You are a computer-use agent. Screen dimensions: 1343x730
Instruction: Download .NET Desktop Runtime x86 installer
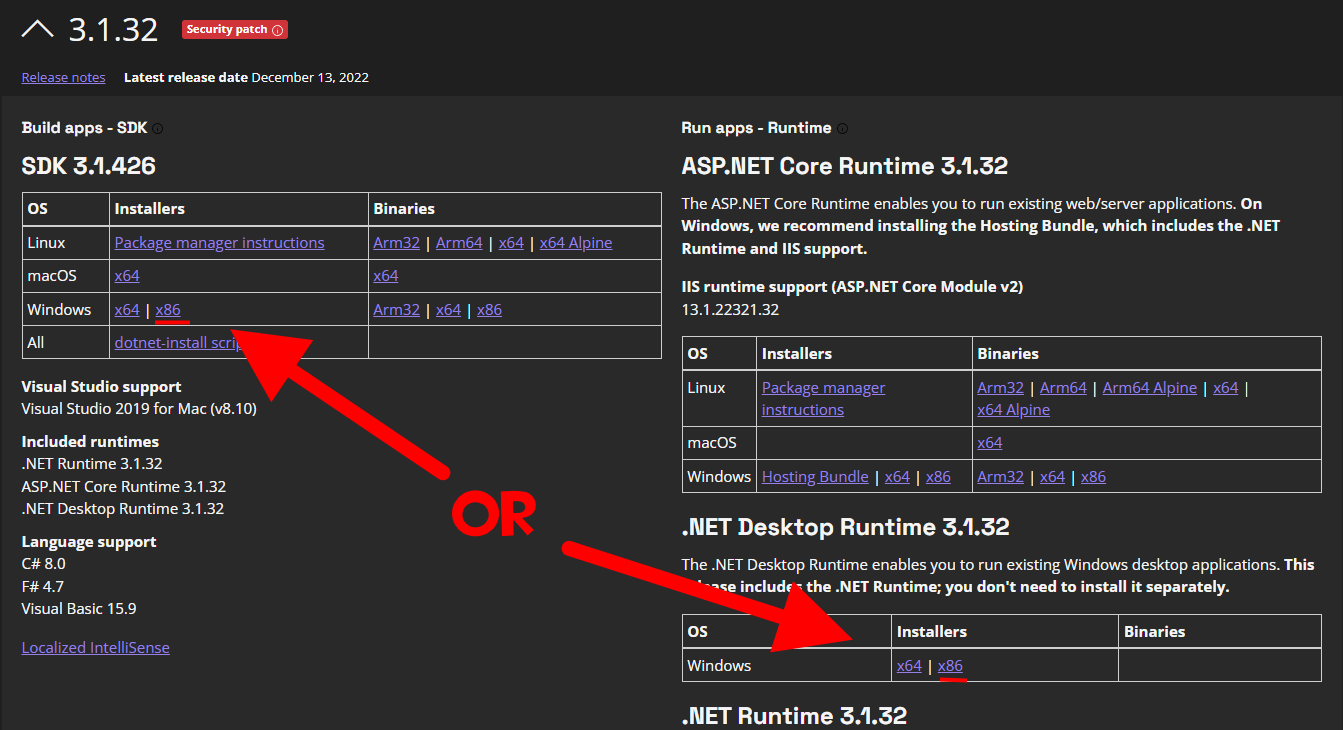950,665
